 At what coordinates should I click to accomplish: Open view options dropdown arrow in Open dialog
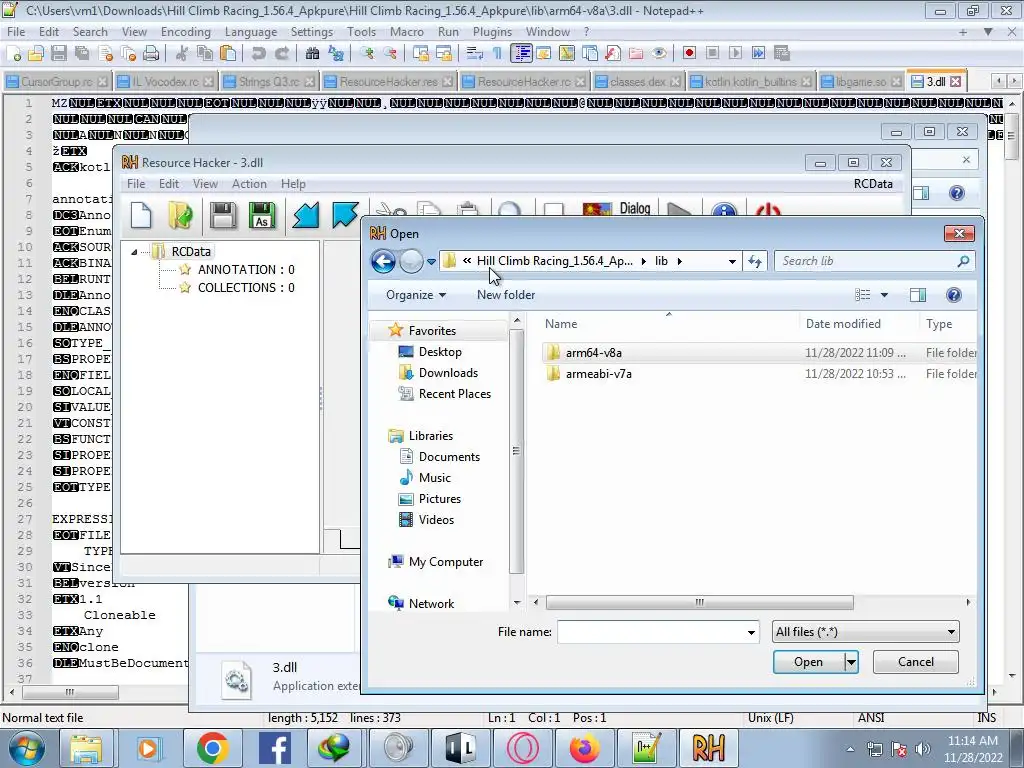884,295
